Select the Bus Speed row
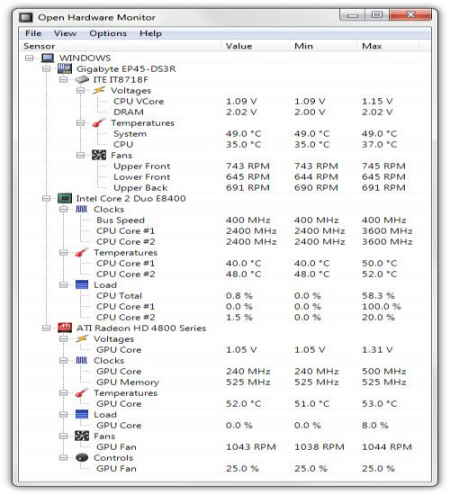The height and width of the screenshot is (495, 450). click(225, 220)
